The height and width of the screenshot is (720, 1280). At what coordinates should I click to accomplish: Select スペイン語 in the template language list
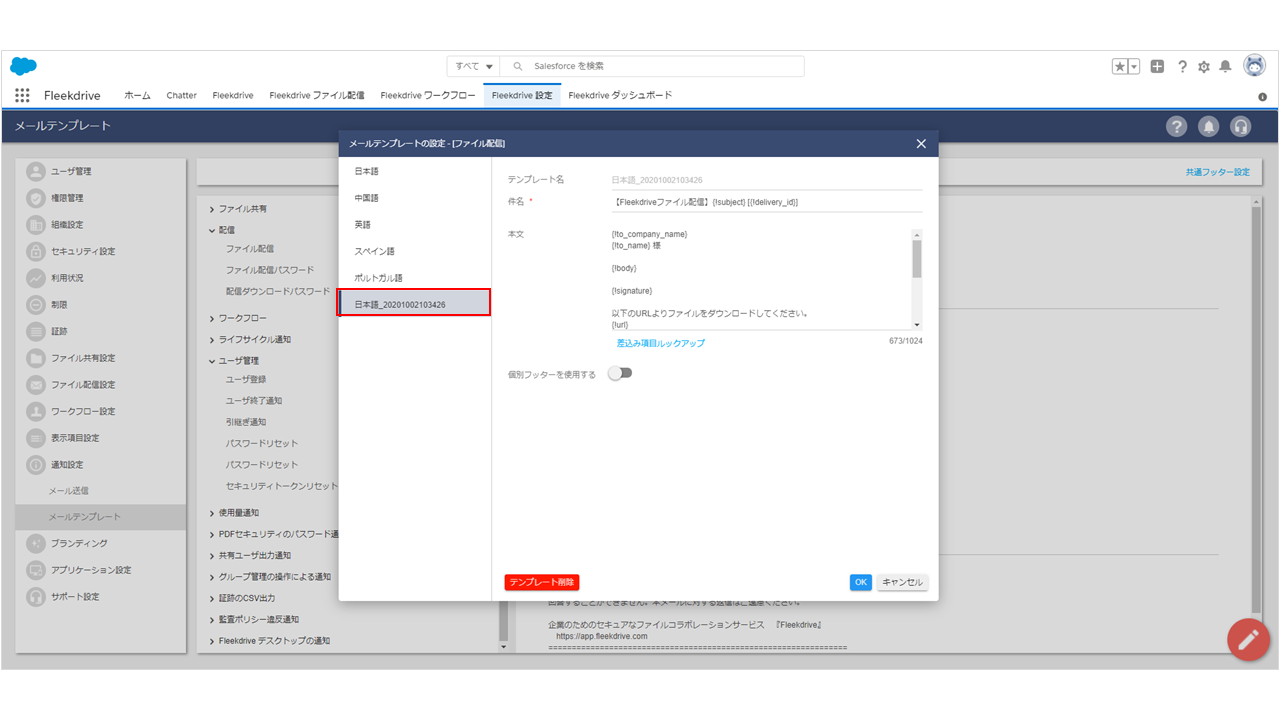[x=414, y=251]
